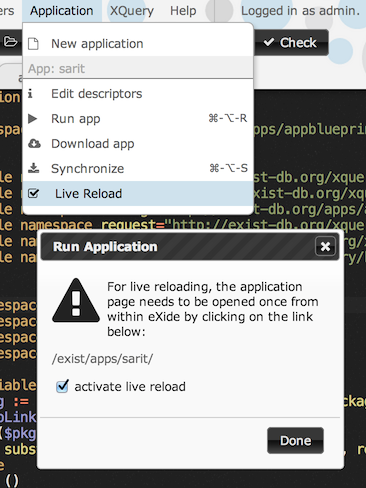Image resolution: width=366 pixels, height=488 pixels.
Task: Uncheck activate live reload checkbox
Action: coord(62,386)
